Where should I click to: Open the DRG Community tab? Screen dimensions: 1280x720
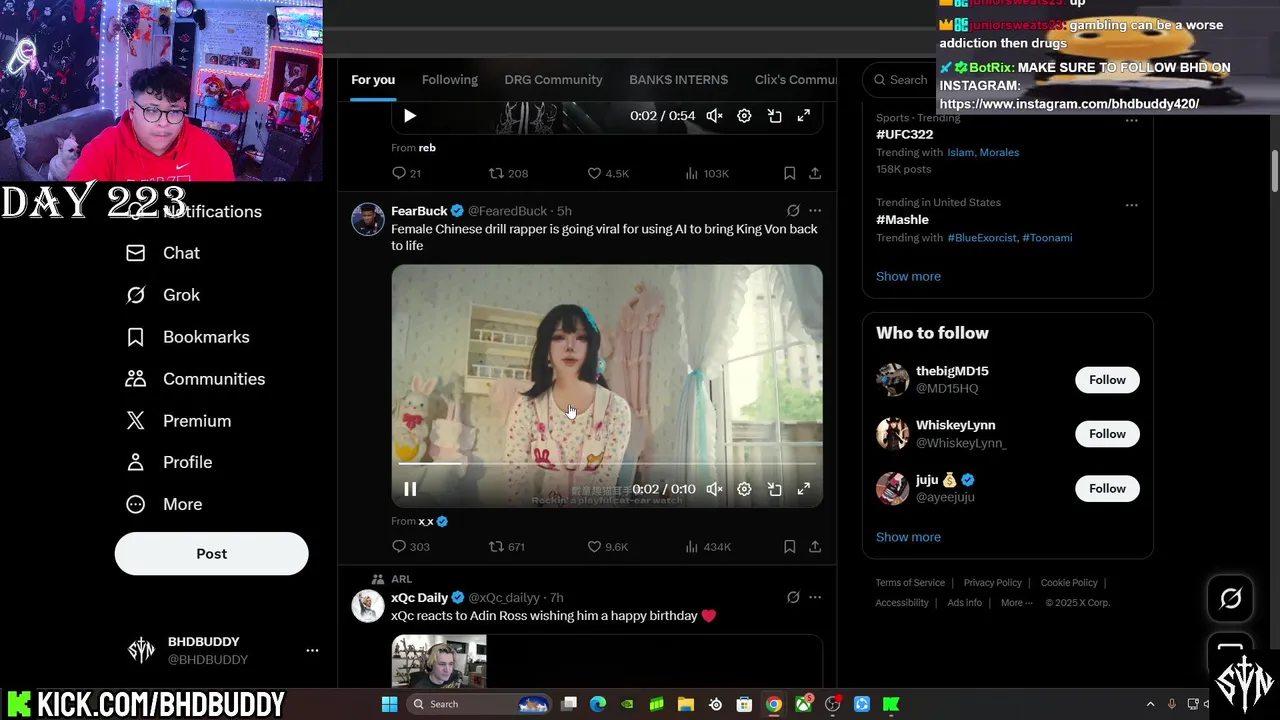(x=553, y=80)
